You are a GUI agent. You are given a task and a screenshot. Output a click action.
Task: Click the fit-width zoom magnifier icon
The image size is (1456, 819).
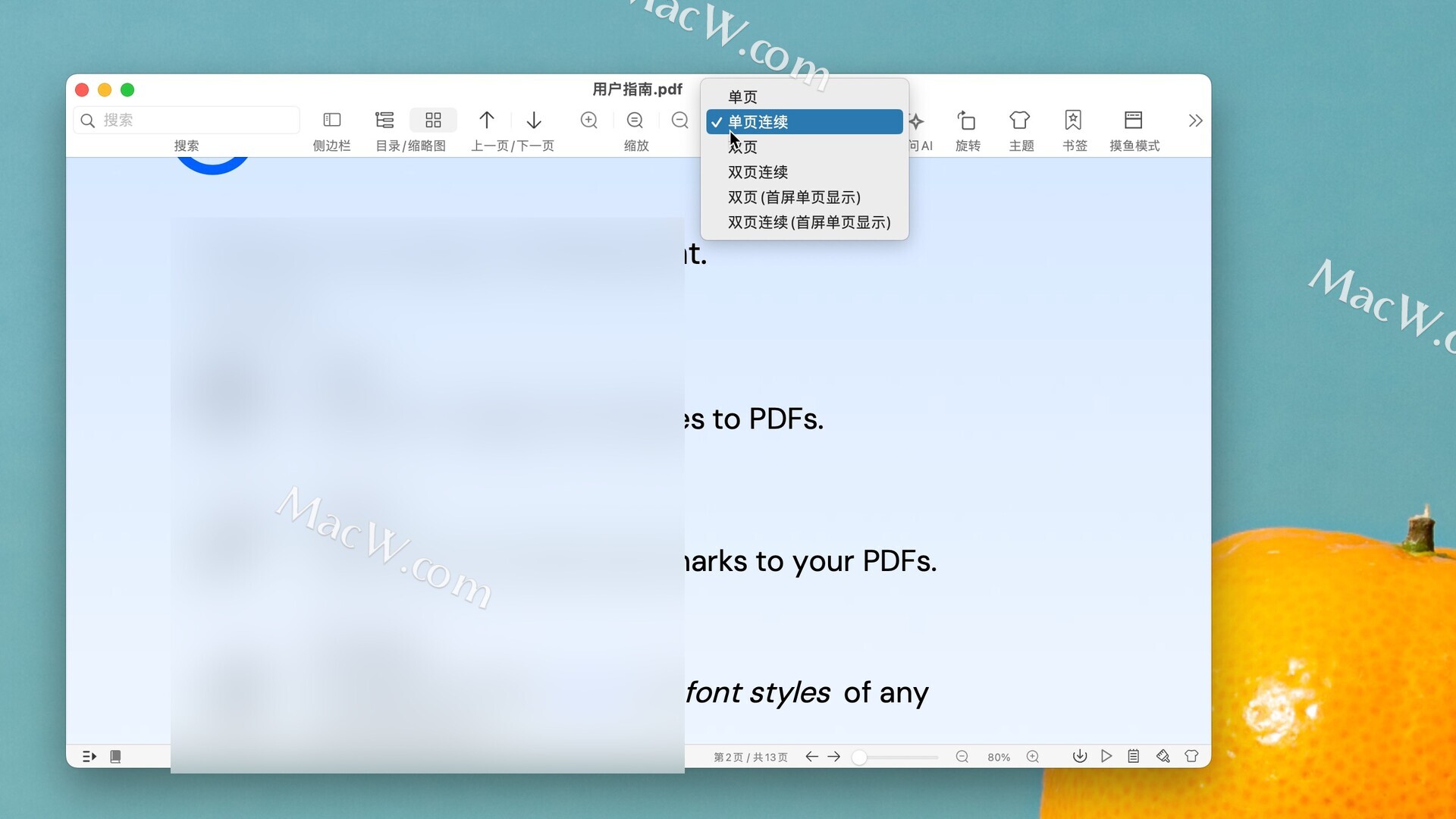click(635, 120)
